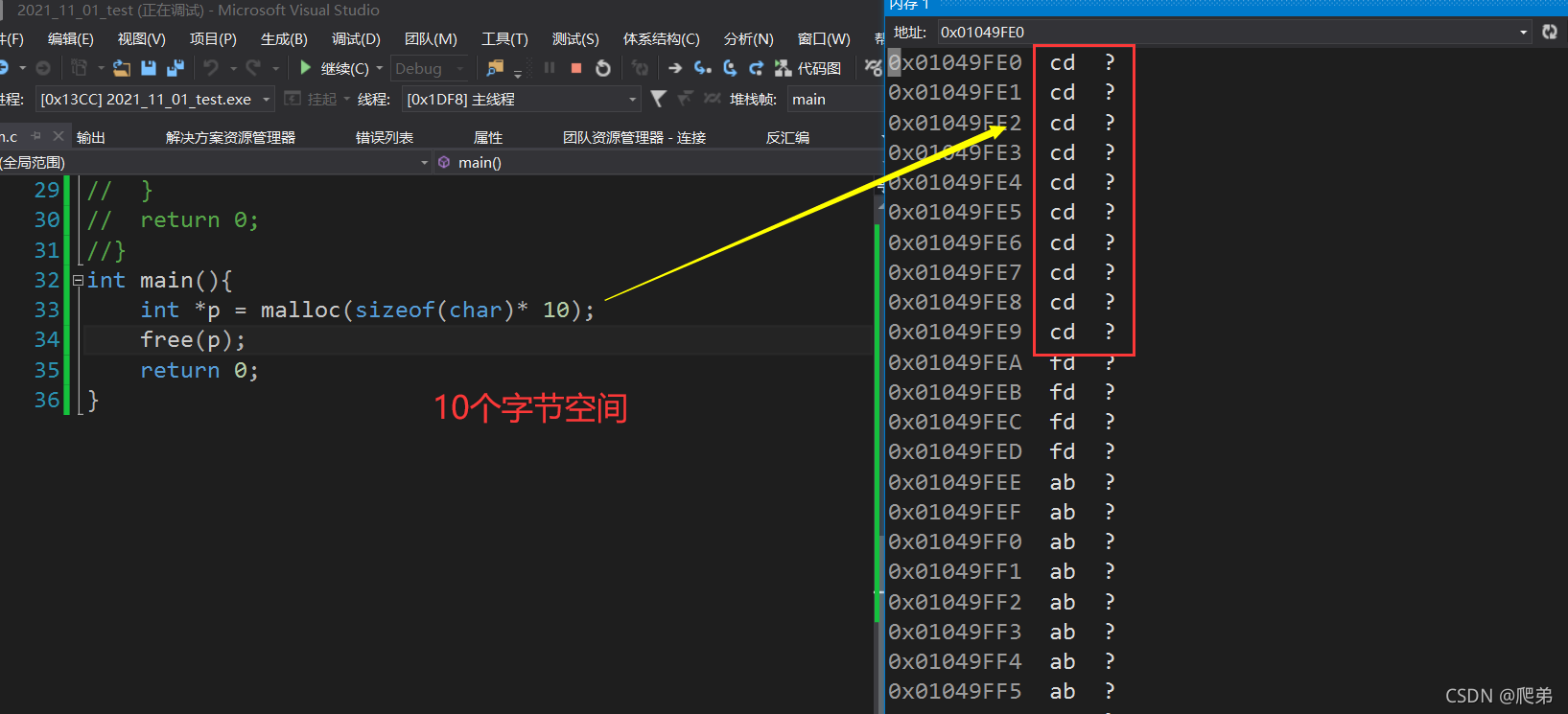Step Out of the current function
Viewport: 1568px width, 714px height.
click(x=756, y=68)
